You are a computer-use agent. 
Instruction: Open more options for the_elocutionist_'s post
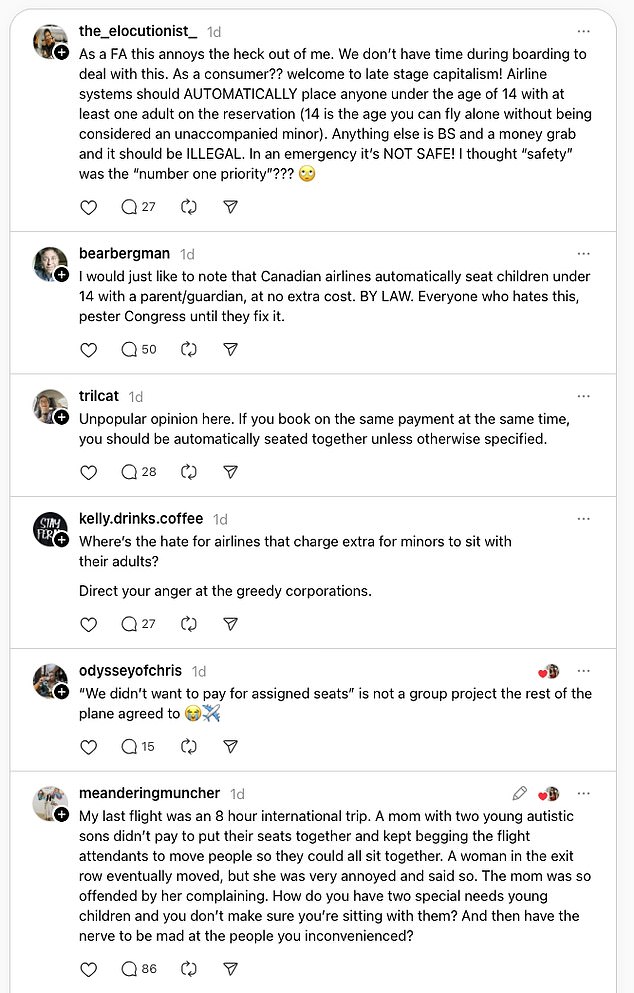click(583, 33)
